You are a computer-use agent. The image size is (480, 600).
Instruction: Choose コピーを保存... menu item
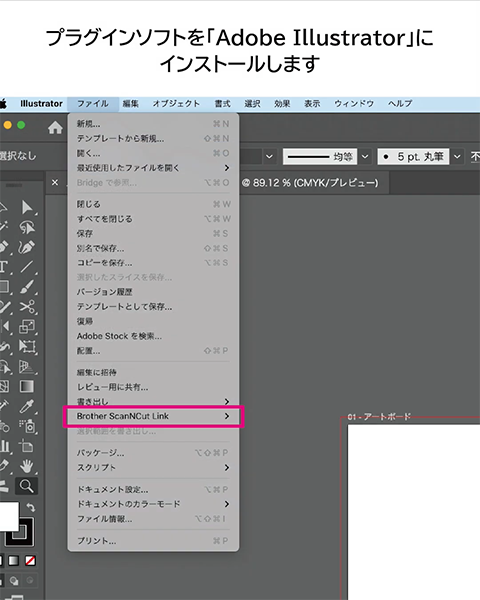click(x=153, y=263)
